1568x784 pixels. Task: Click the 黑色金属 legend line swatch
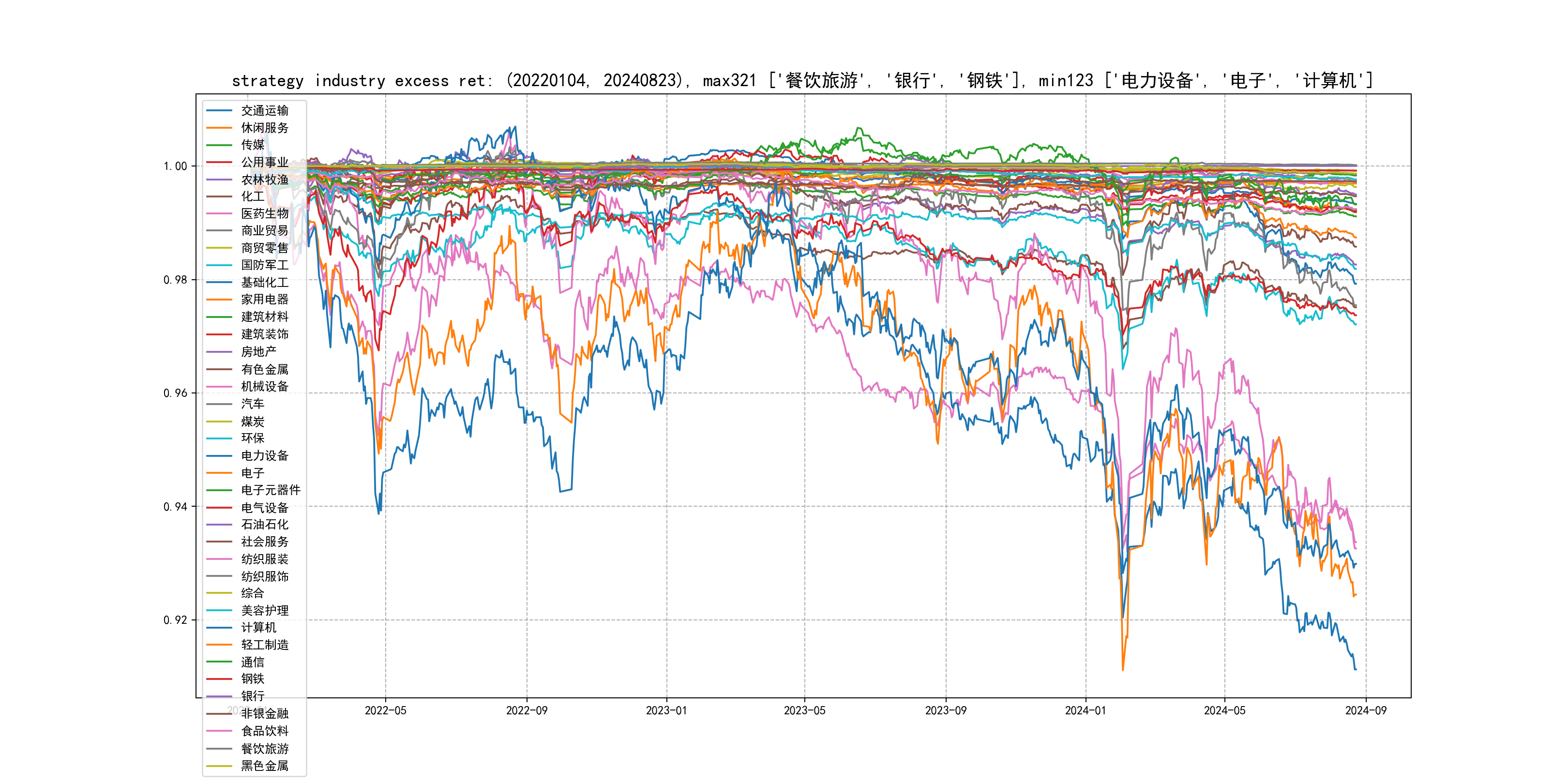[x=219, y=767]
